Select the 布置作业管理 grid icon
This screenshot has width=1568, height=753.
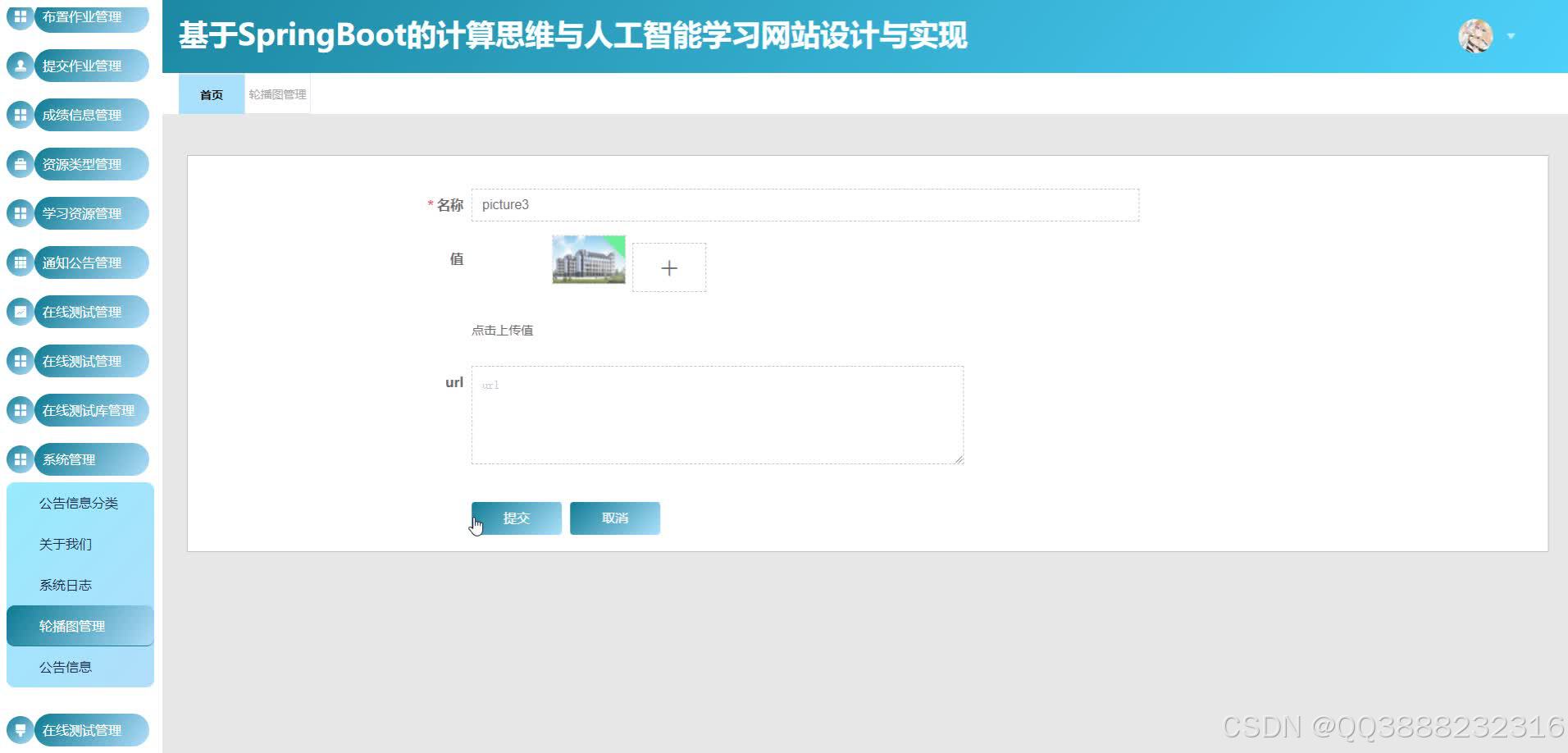tap(20, 16)
